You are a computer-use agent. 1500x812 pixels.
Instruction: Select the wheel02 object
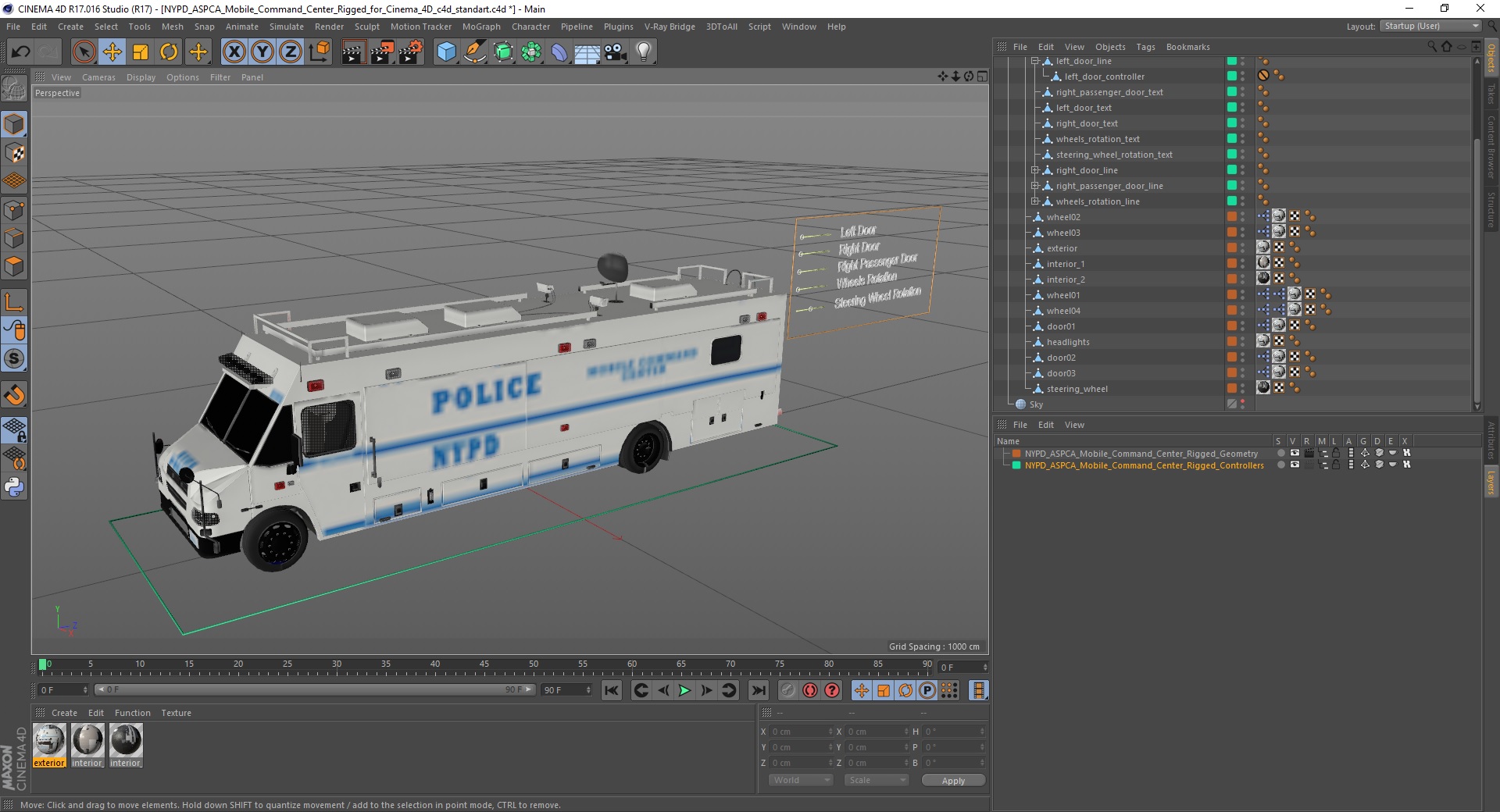click(x=1063, y=217)
